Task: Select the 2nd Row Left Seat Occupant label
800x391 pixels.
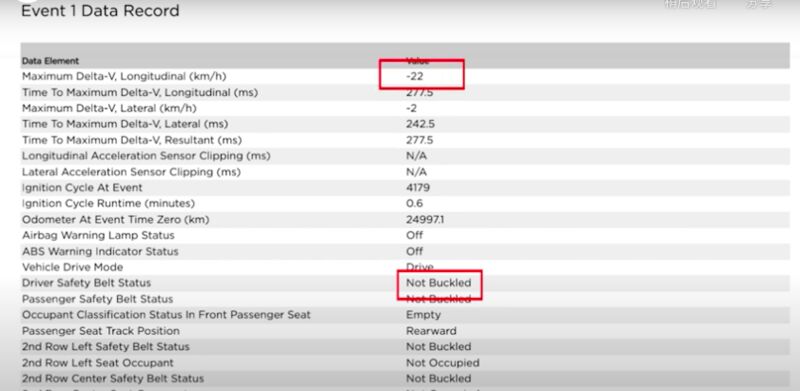Action: click(97, 363)
